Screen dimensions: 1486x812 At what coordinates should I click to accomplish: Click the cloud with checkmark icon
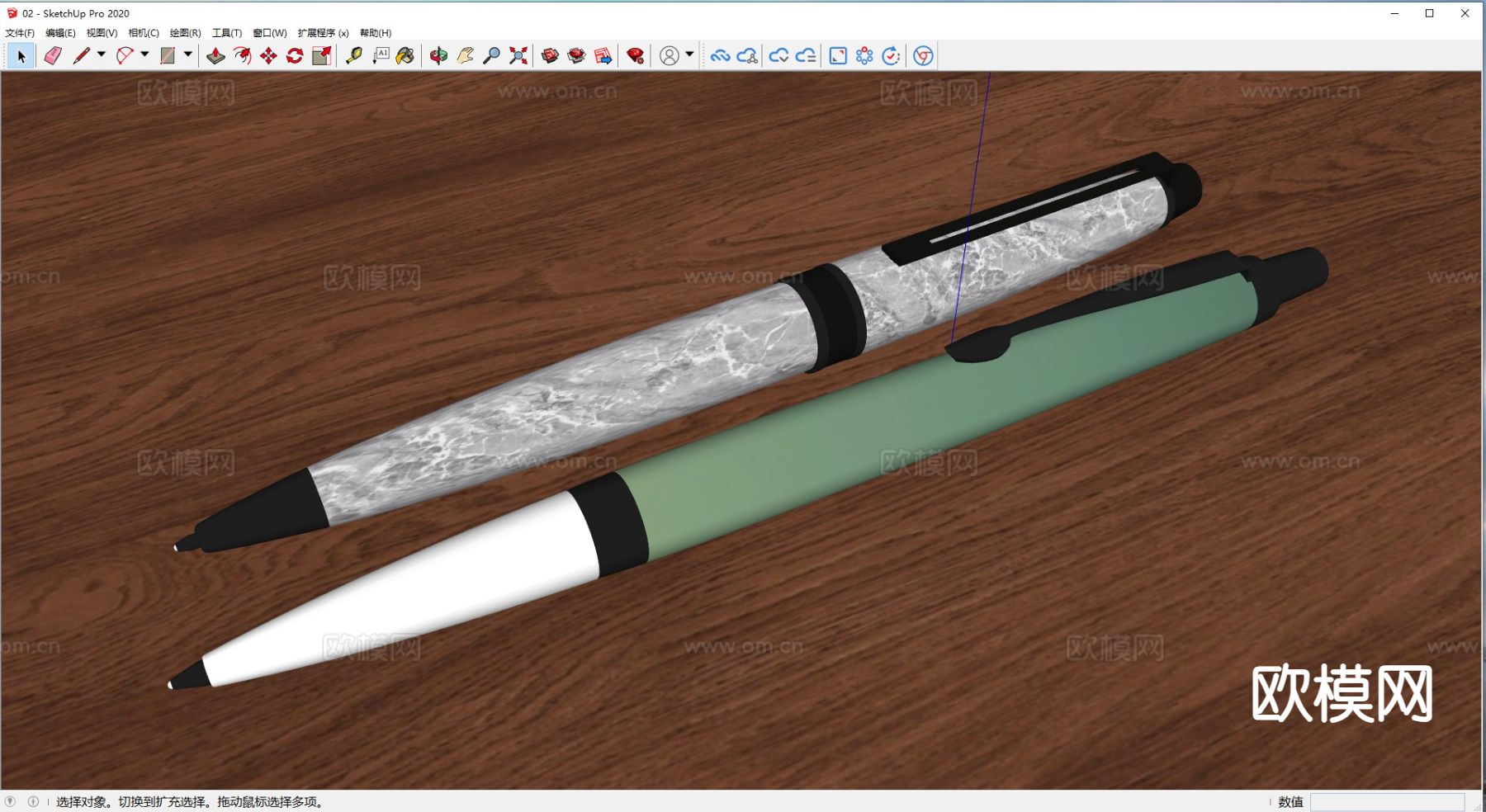tap(778, 56)
